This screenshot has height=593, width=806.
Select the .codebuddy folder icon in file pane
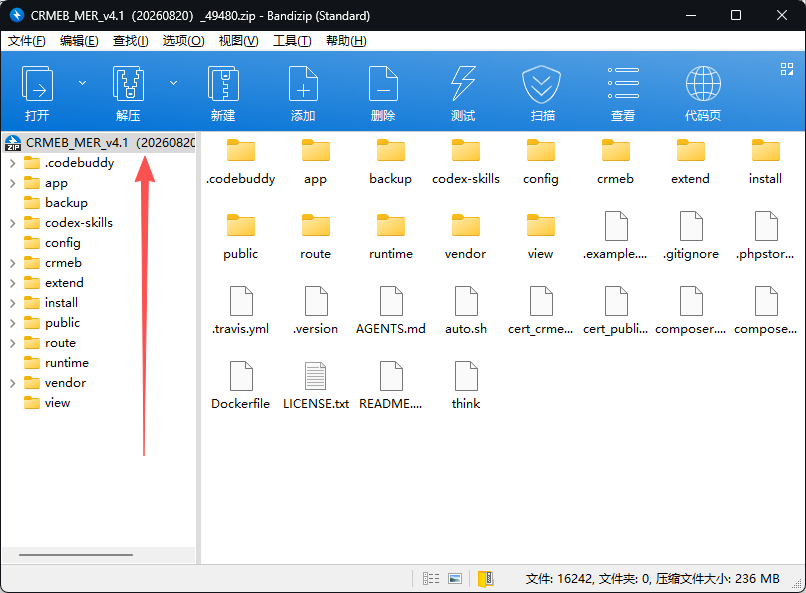(x=241, y=151)
